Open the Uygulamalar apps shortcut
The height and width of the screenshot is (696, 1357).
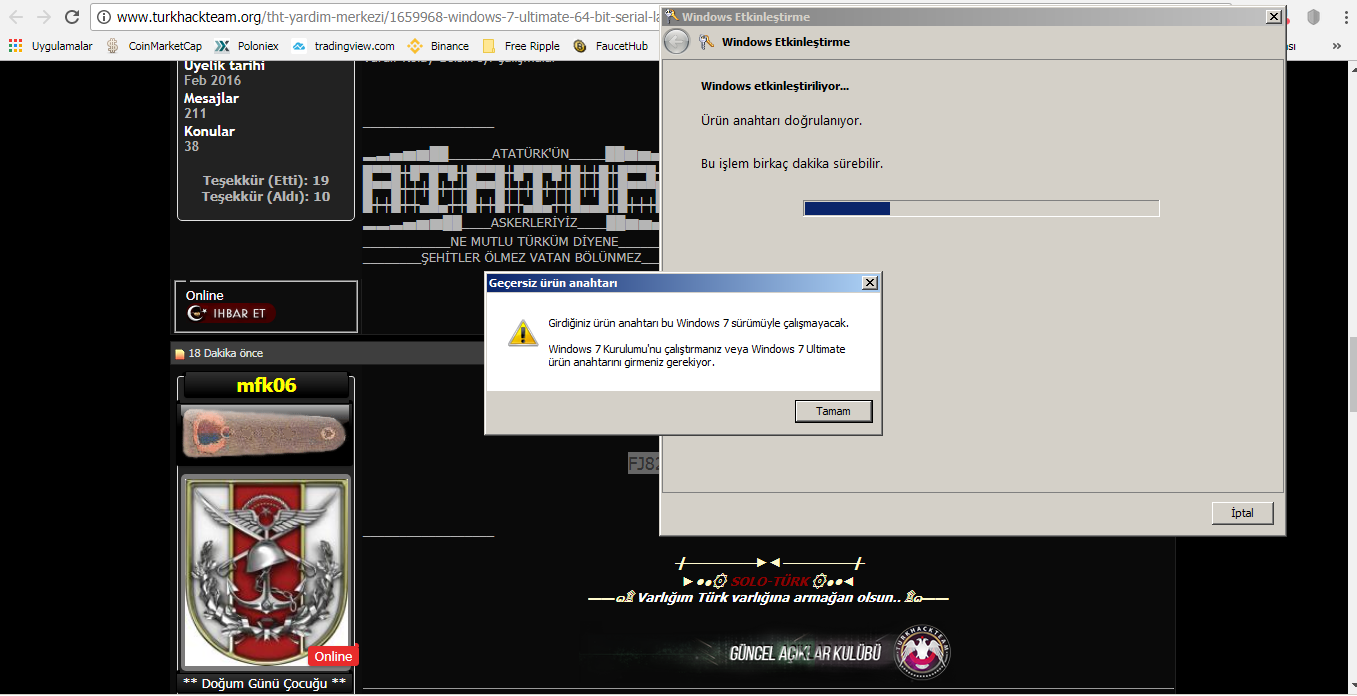tap(51, 46)
